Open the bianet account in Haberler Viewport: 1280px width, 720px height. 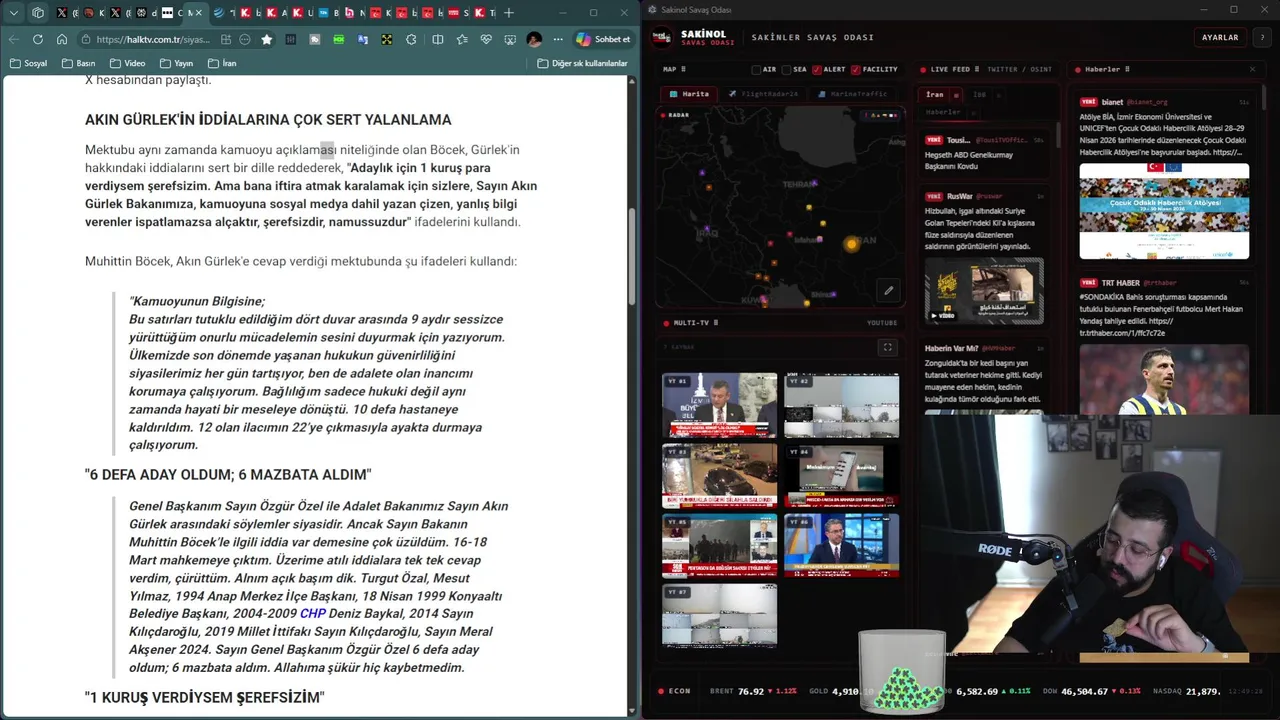1112,102
